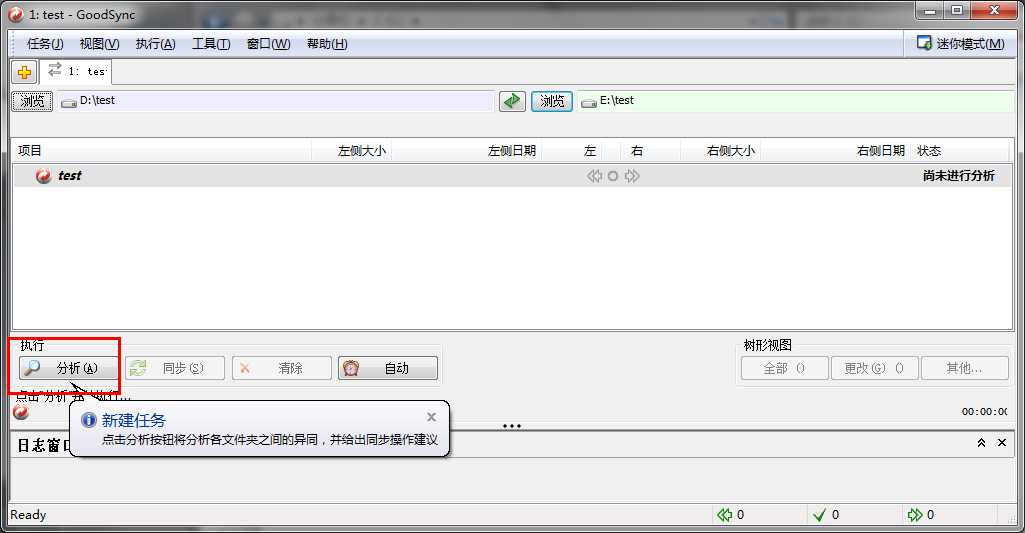The image size is (1025, 533).
Task: Sort by the 项目 column header
Action: point(161,151)
